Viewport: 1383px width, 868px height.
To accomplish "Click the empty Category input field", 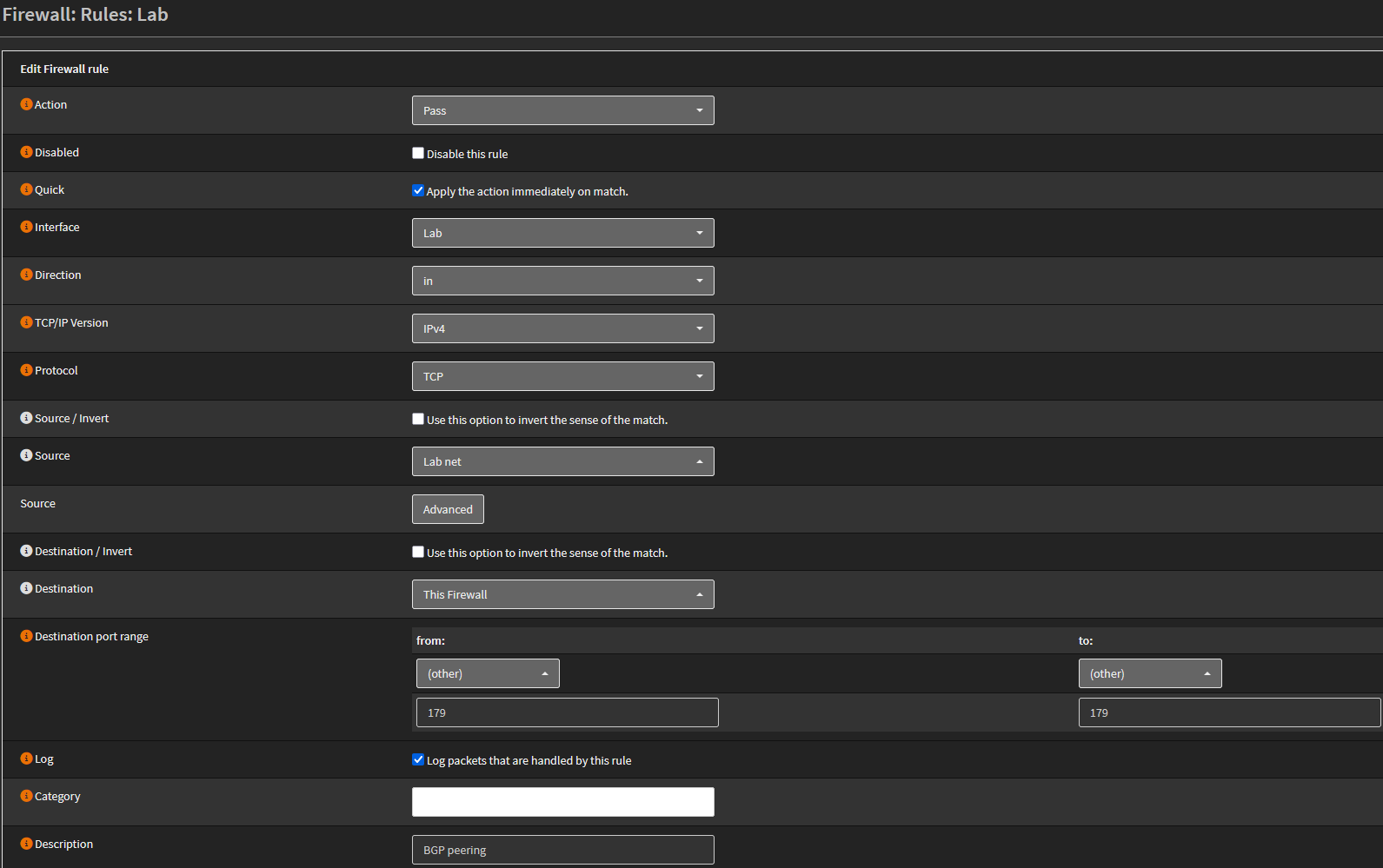I will pyautogui.click(x=562, y=802).
